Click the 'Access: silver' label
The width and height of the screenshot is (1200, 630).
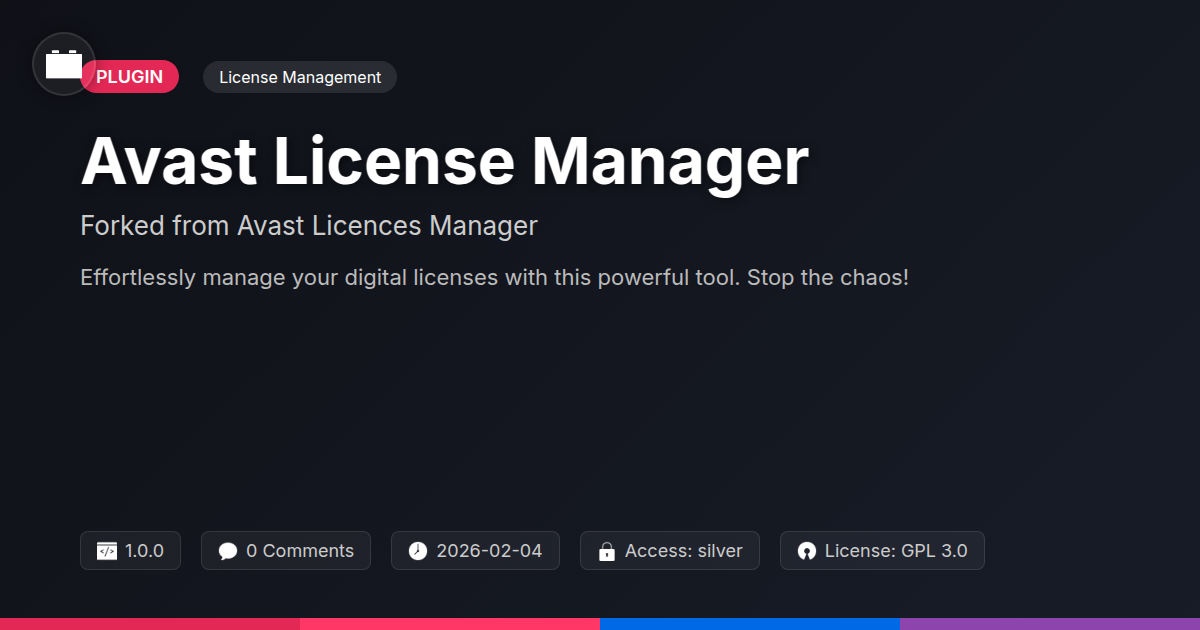coord(684,551)
